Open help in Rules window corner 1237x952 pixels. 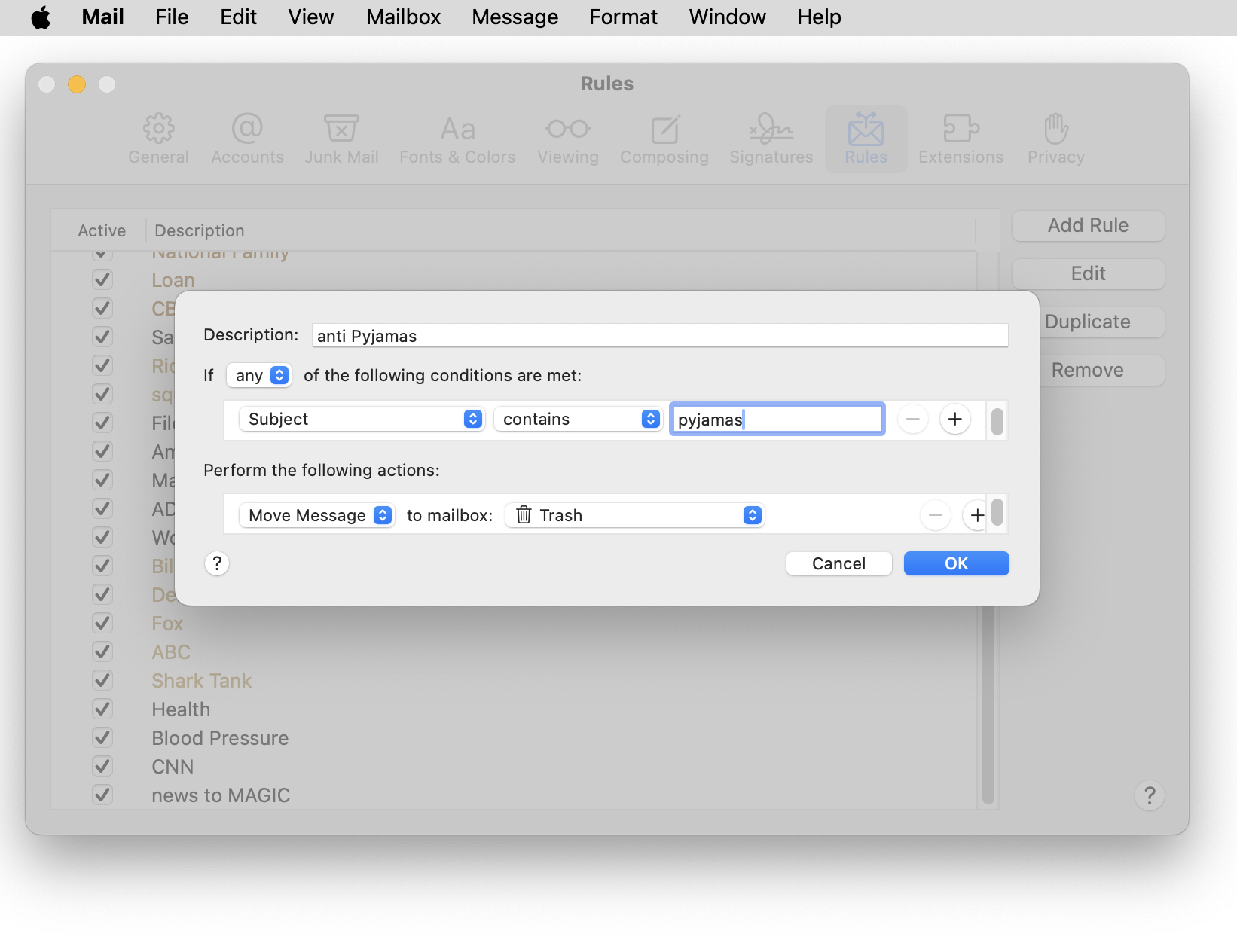[1150, 795]
